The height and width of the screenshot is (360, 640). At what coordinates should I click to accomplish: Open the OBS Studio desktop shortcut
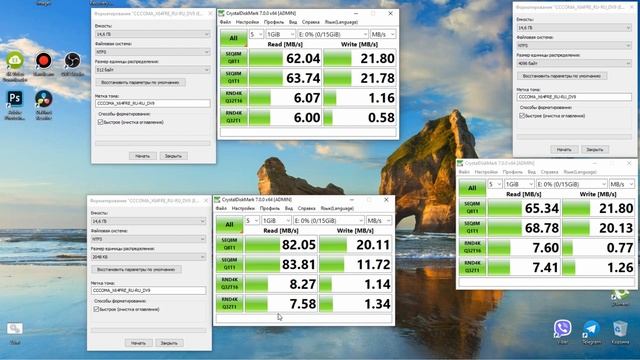pos(73,61)
